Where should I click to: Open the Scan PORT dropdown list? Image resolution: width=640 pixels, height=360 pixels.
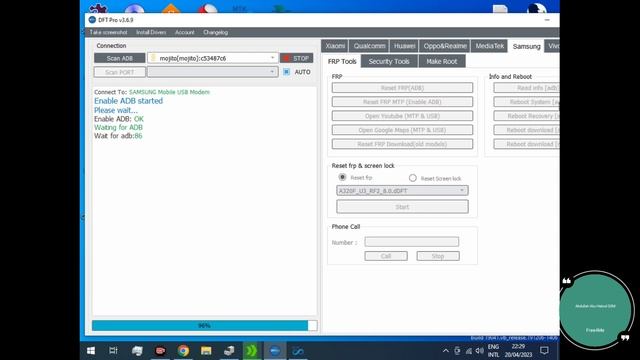[x=213, y=72]
